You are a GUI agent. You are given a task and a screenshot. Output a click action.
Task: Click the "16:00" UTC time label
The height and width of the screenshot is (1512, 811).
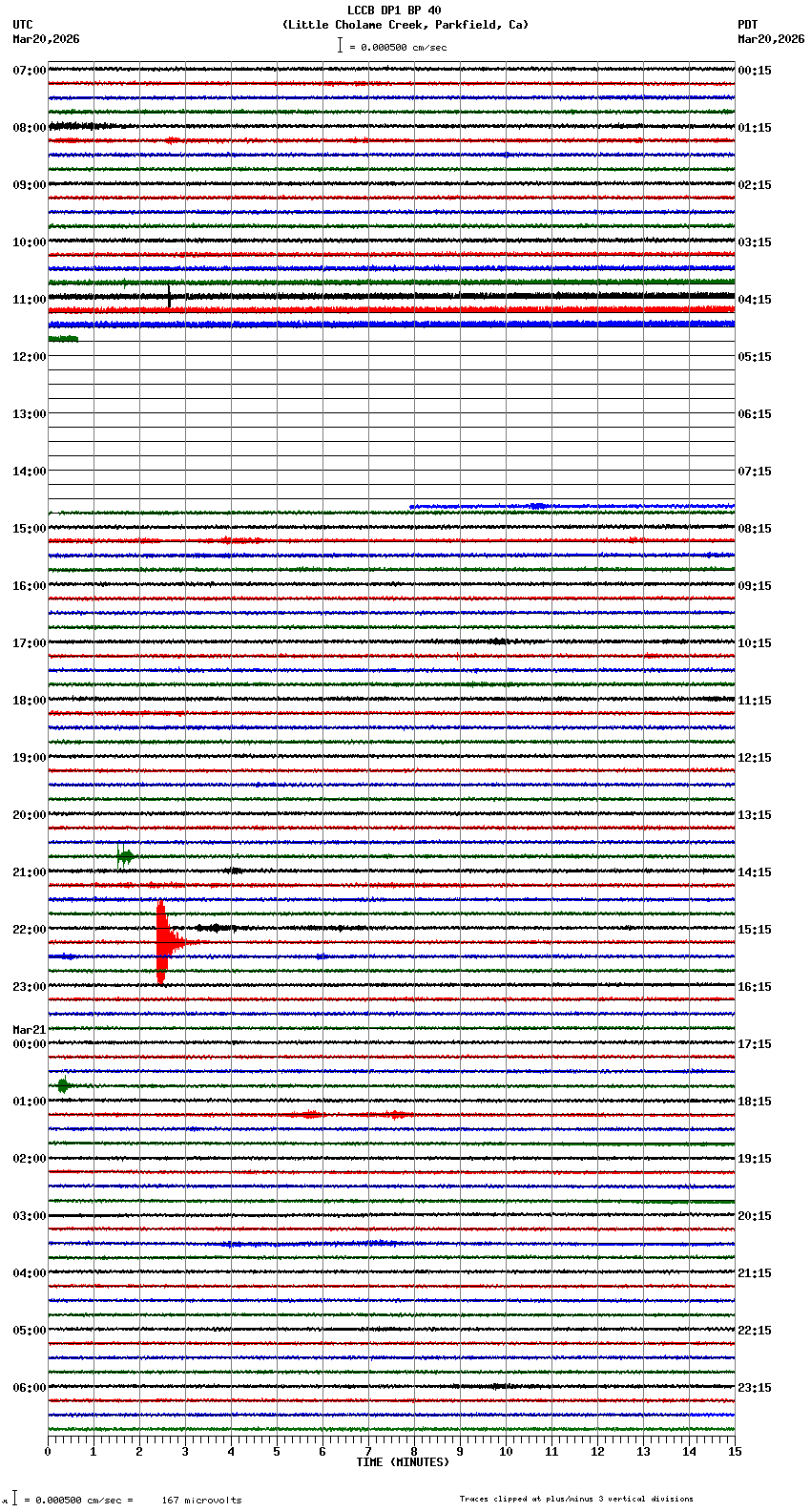30,586
